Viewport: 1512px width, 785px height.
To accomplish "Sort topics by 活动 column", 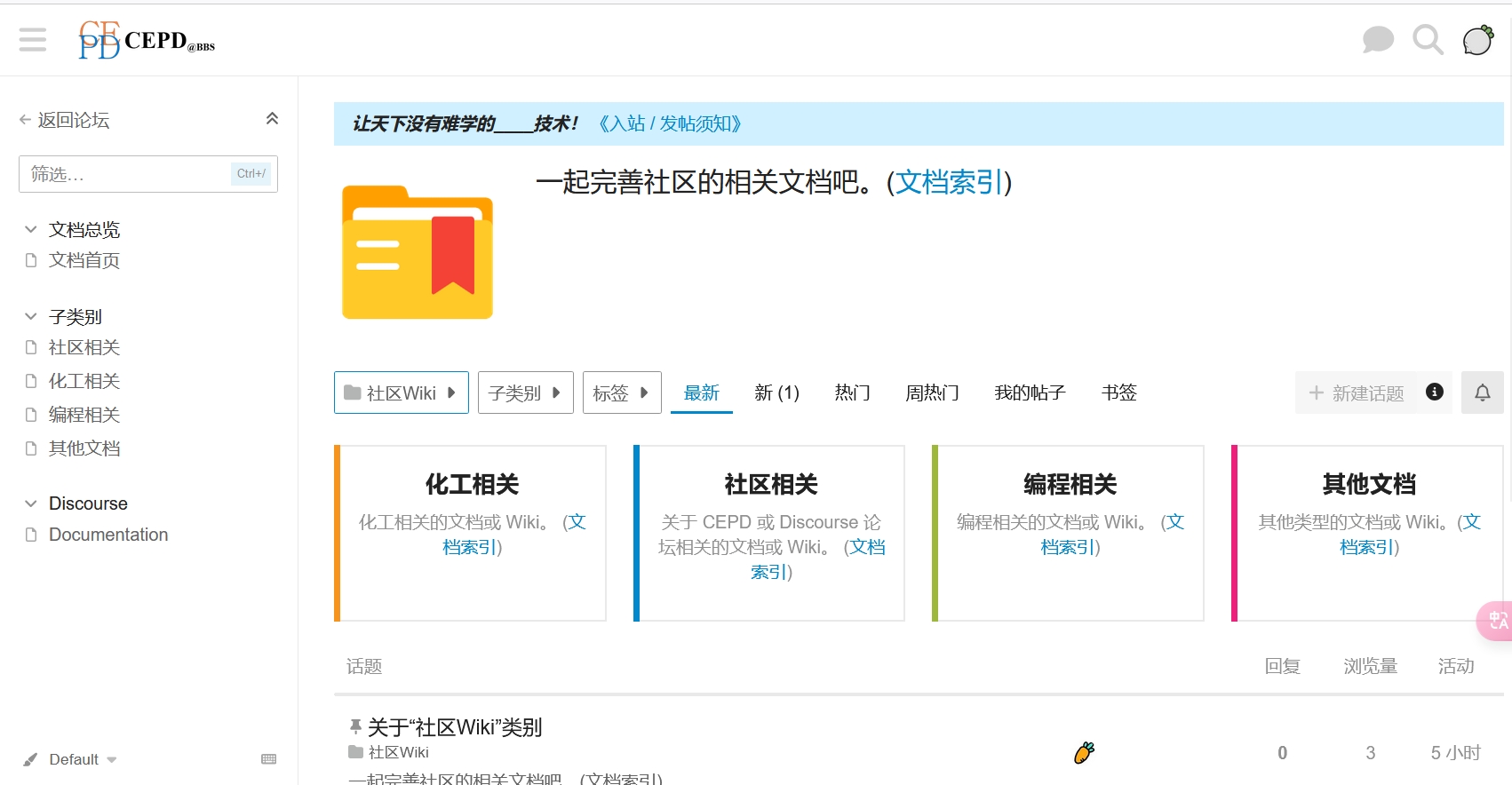I will [1456, 666].
